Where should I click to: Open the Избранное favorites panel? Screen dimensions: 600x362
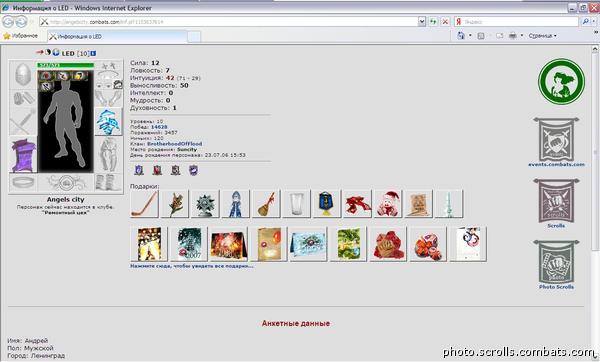(21, 36)
